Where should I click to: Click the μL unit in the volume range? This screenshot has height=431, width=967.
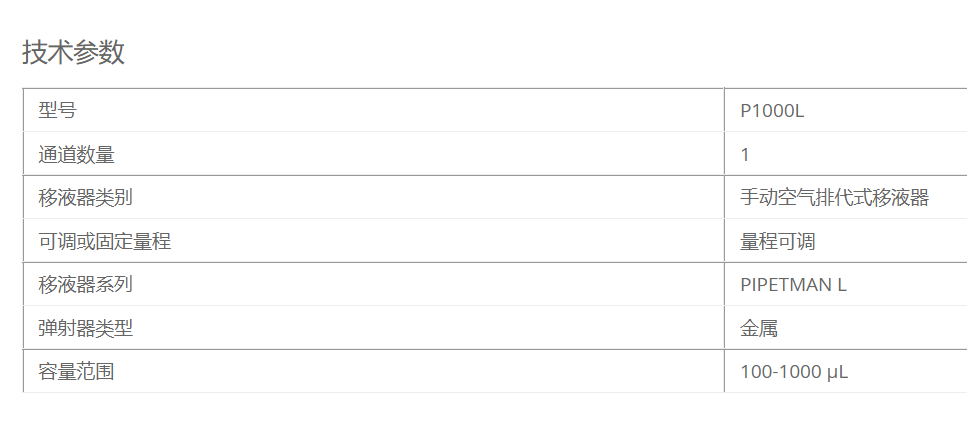click(x=837, y=372)
